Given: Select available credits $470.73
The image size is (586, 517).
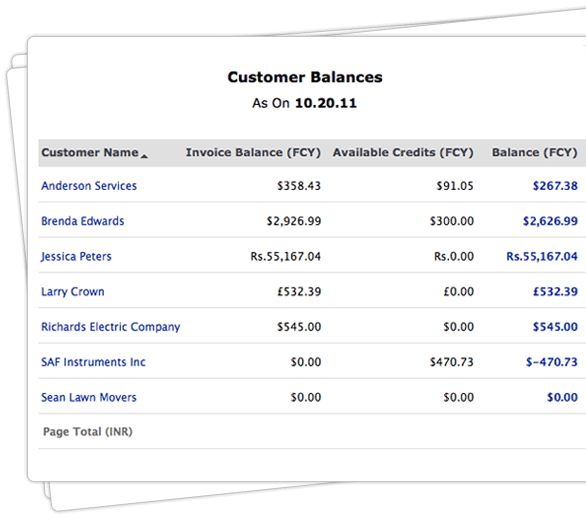Looking at the screenshot, I should click(x=451, y=362).
